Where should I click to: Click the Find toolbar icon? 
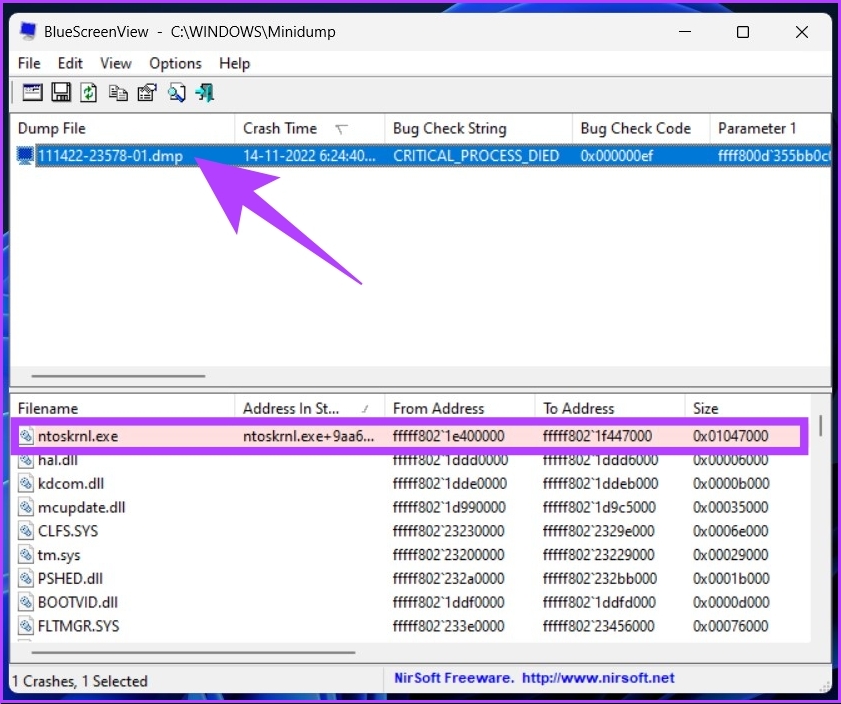(176, 93)
